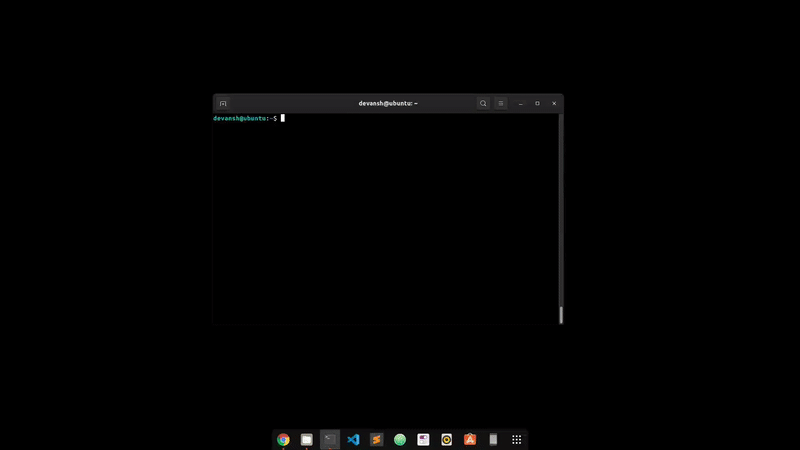Click the terminal title devansh@ubuntu: ~

tap(388, 104)
